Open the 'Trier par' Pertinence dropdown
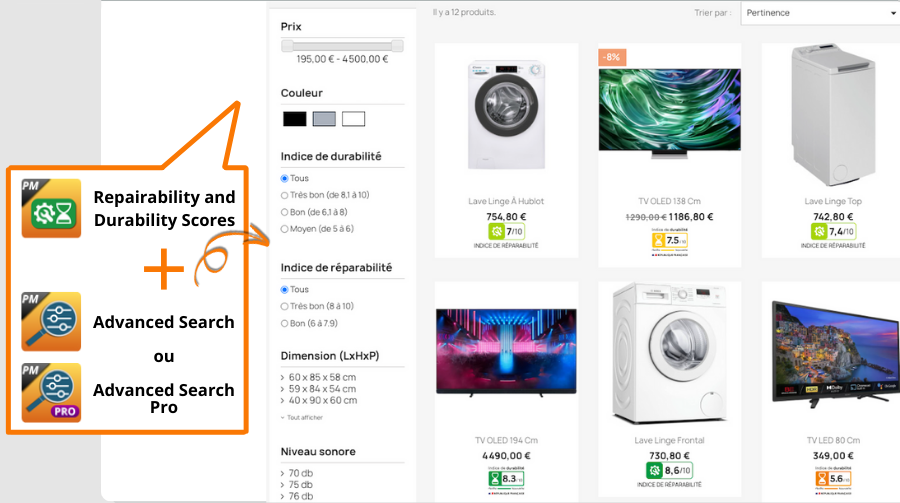This screenshot has width=900, height=503. pos(820,13)
